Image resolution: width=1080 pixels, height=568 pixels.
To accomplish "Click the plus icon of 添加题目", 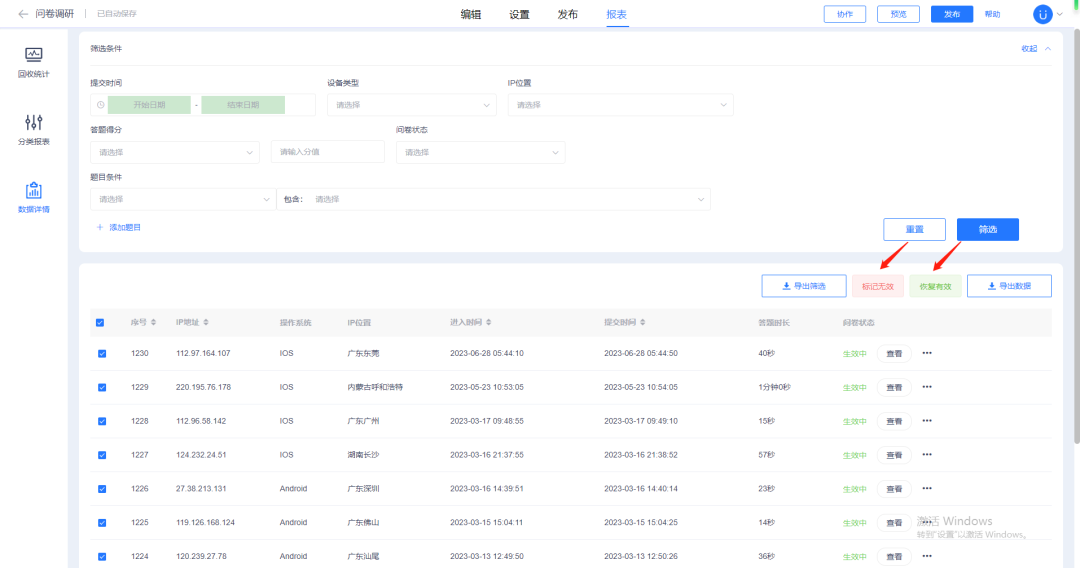I will click(100, 227).
